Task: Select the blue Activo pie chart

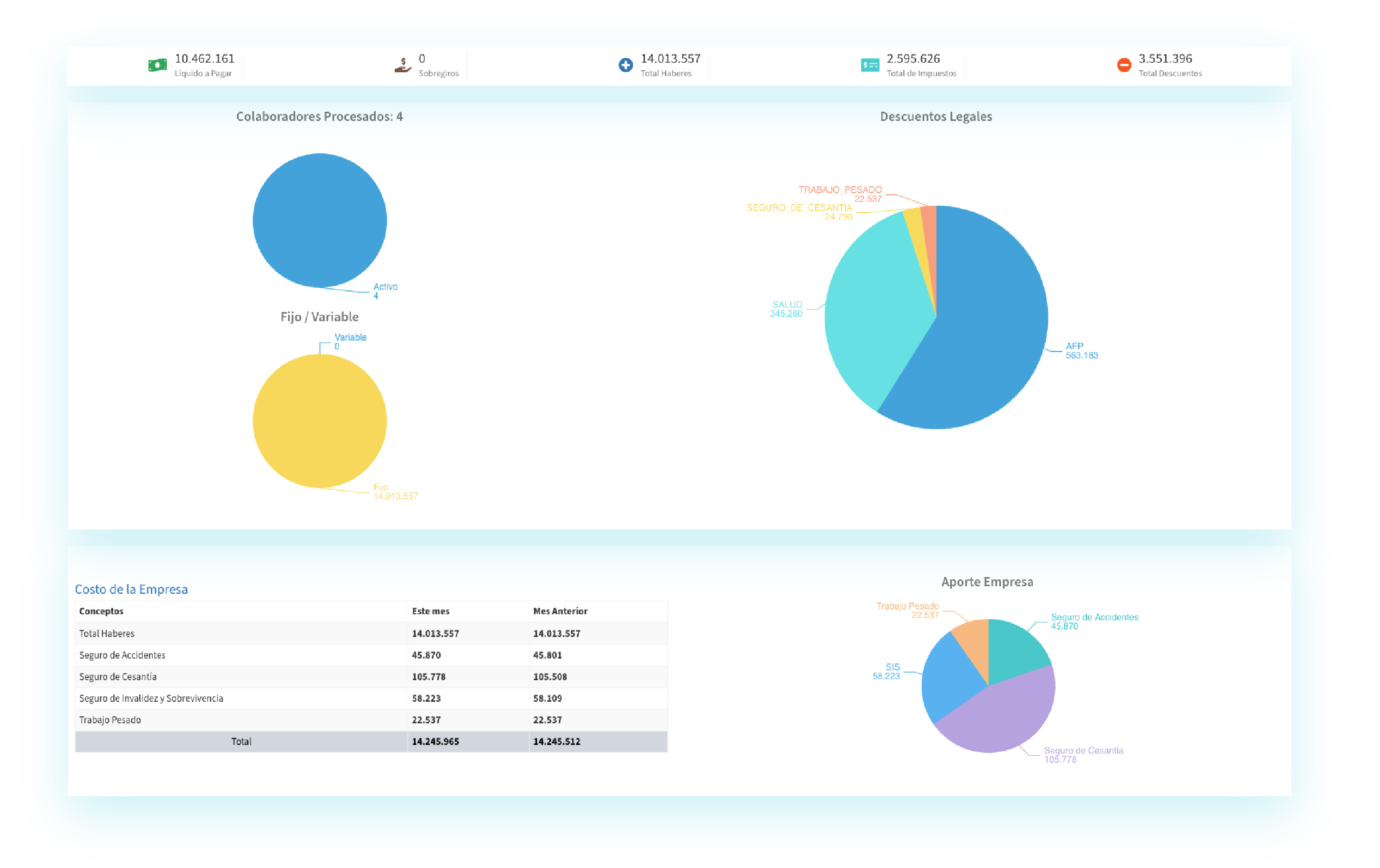Action: [x=320, y=220]
